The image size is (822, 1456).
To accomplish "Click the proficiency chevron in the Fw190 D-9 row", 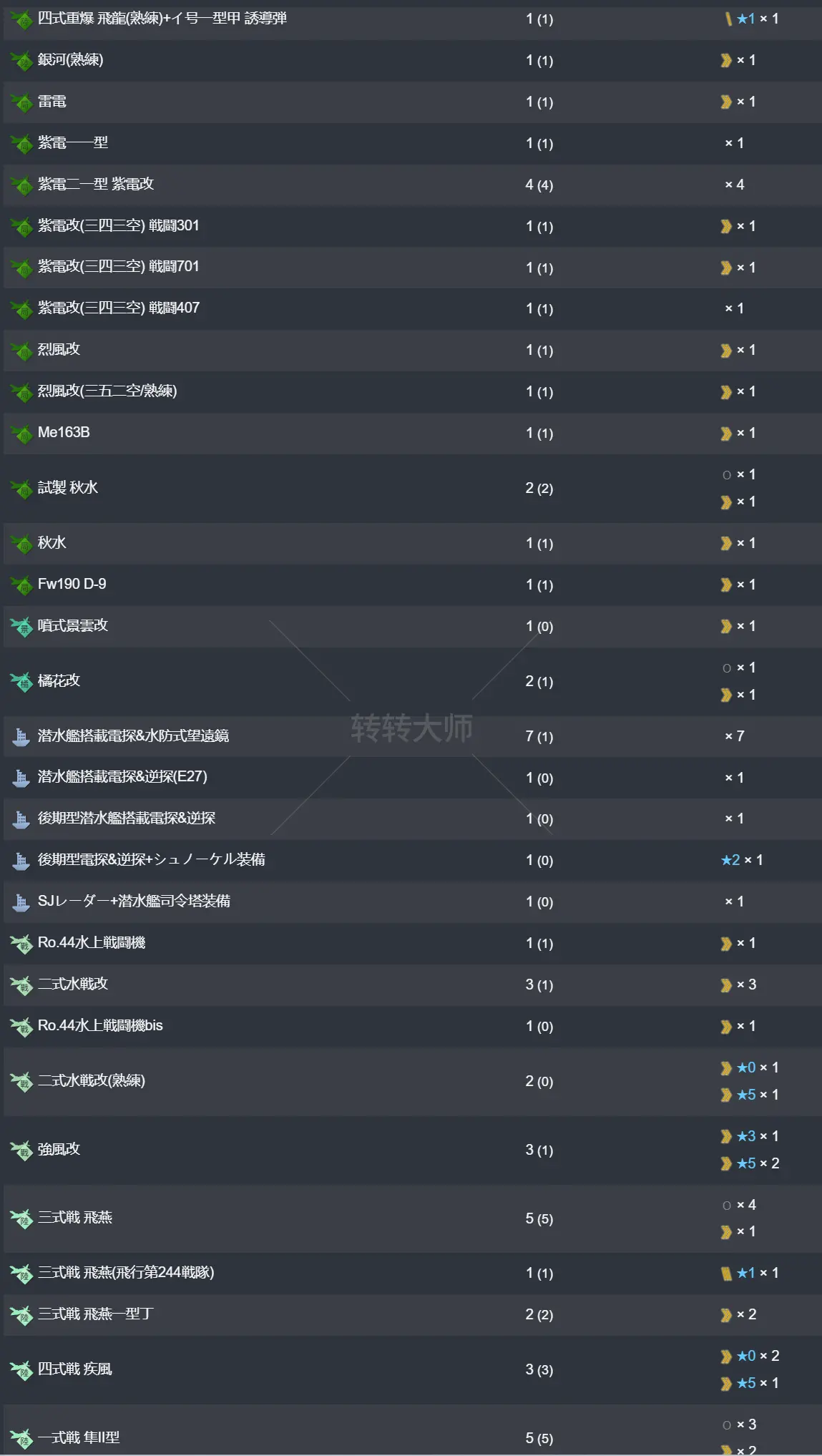I will pyautogui.click(x=726, y=585).
